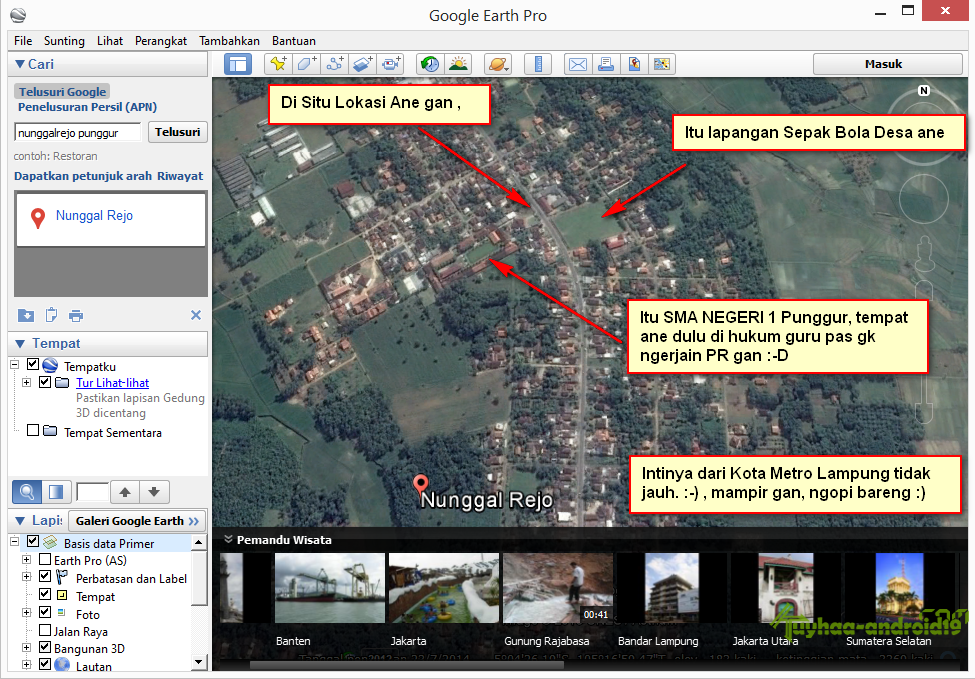This screenshot has width=975, height=679.
Task: Toggle Foto layer checkbox
Action: pos(45,612)
